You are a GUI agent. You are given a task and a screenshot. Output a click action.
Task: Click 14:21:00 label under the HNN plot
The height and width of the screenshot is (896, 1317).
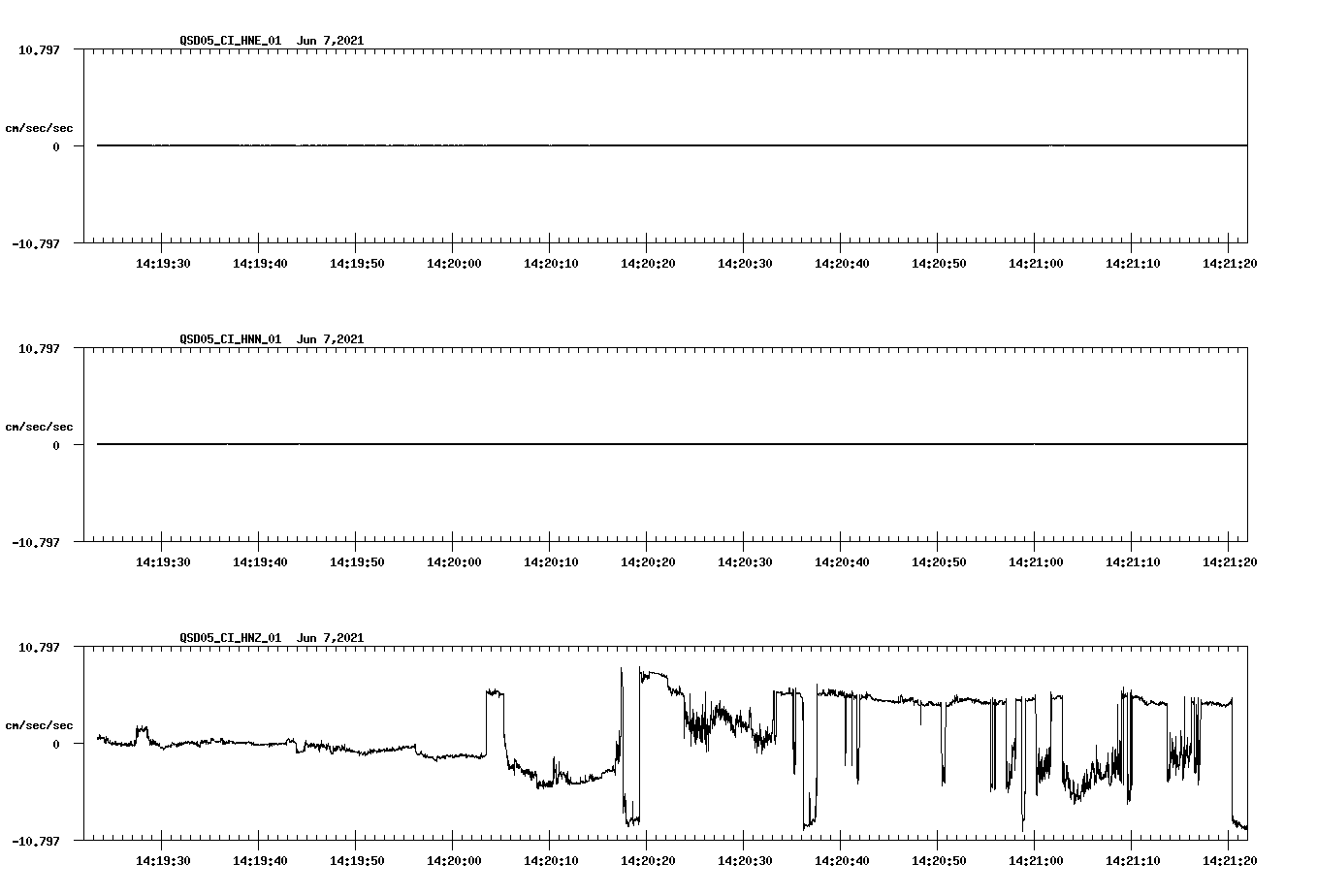coord(1036,561)
